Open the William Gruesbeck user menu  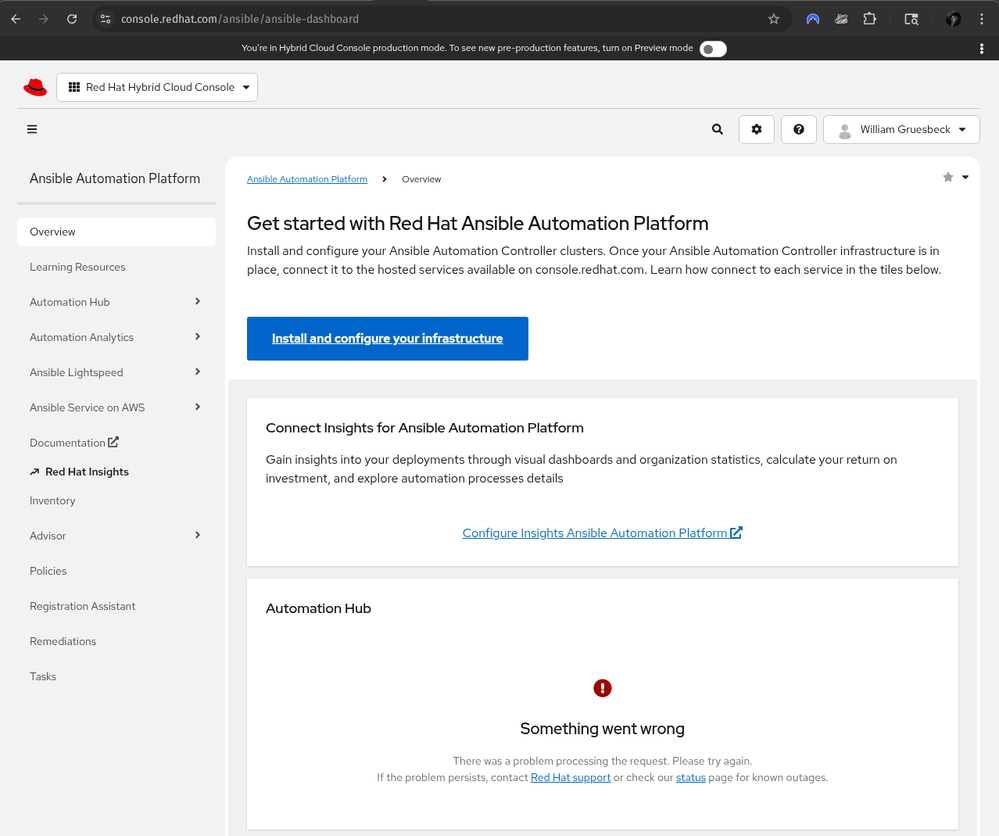901,129
